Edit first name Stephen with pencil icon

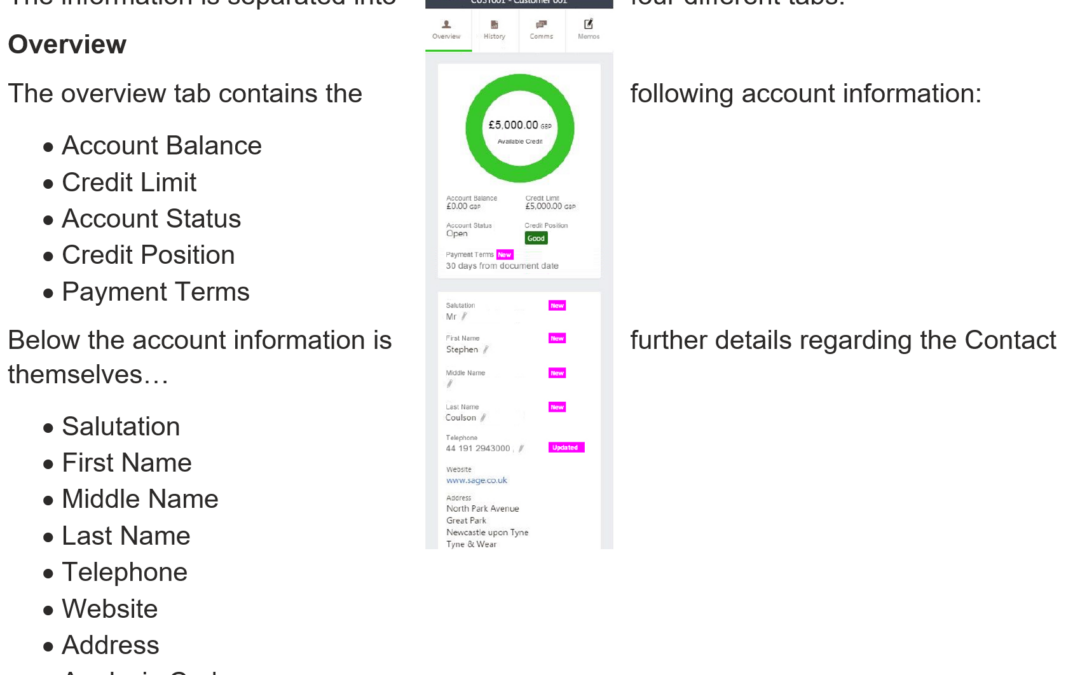(486, 350)
